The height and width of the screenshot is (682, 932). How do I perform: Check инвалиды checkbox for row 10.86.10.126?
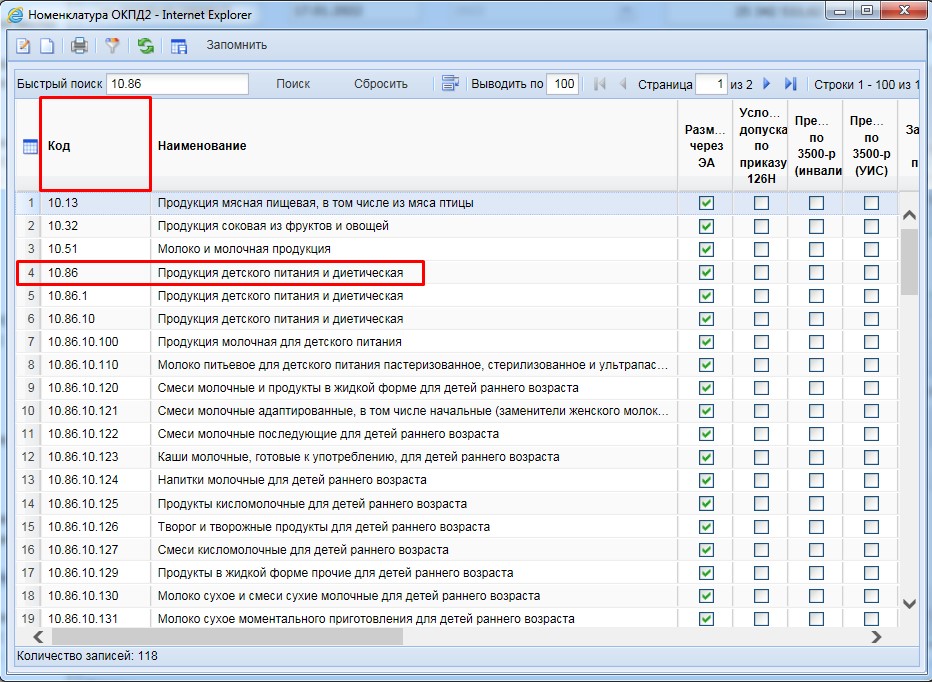817,527
